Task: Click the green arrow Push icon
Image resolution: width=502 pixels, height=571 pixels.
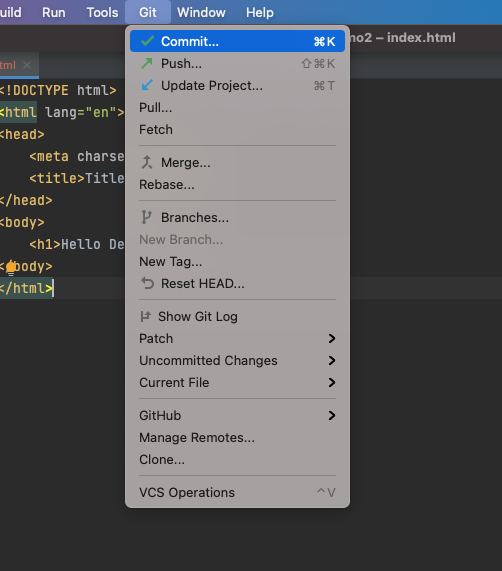Action: (x=147, y=63)
